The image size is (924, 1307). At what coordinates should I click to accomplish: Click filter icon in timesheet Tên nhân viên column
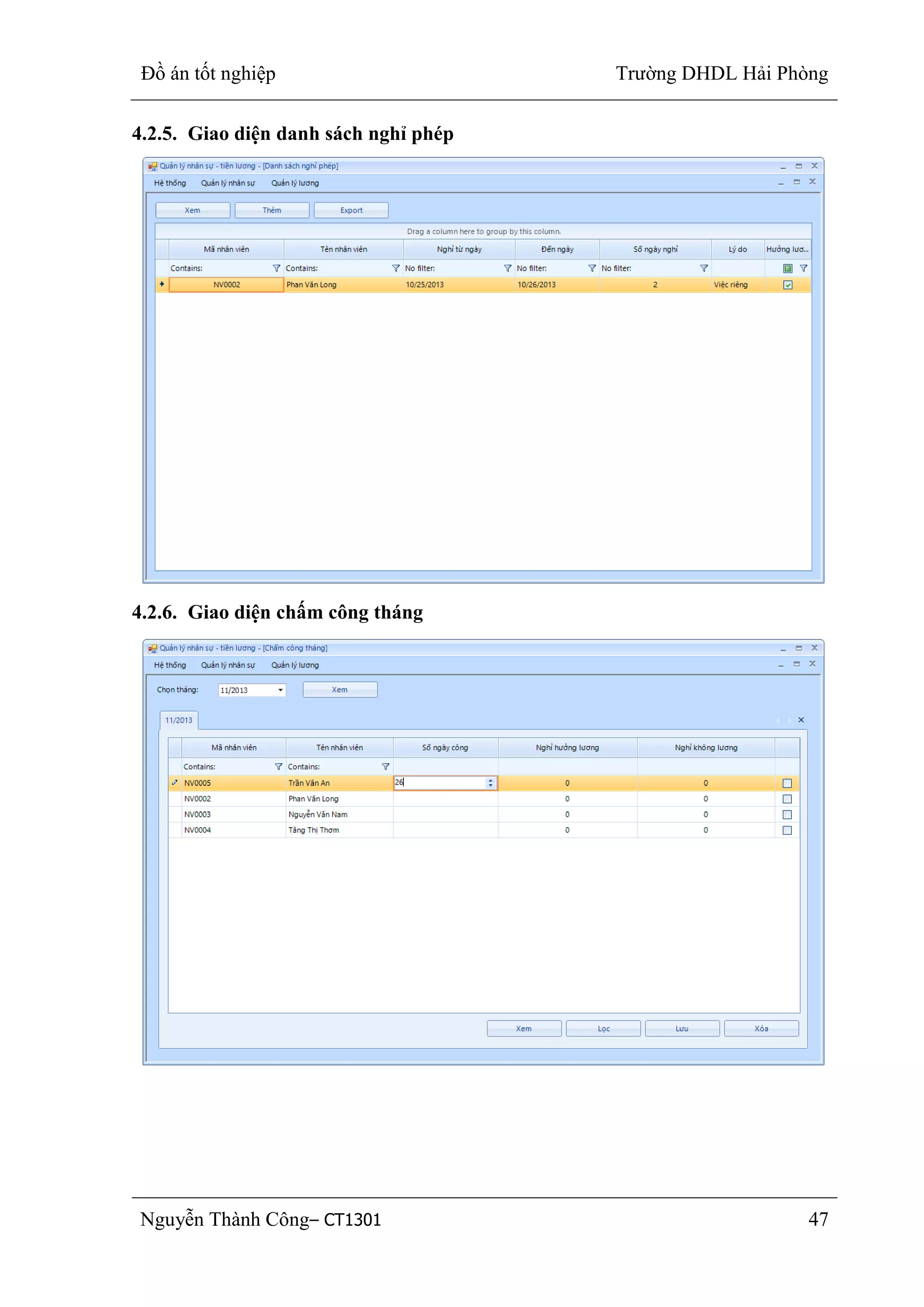385,767
